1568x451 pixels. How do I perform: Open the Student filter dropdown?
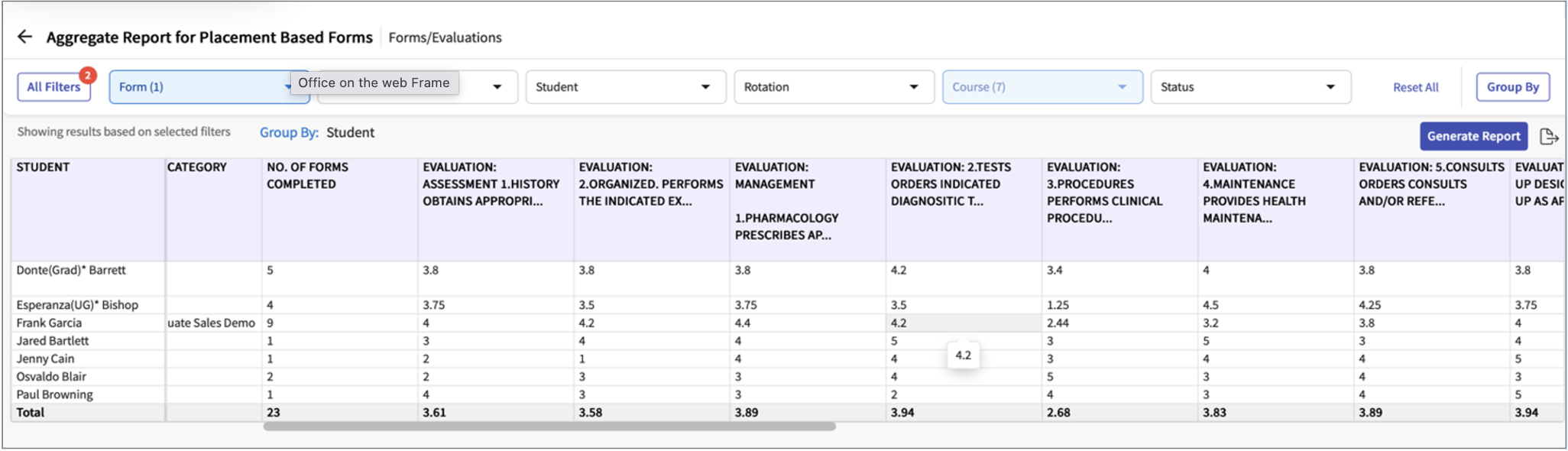[624, 87]
